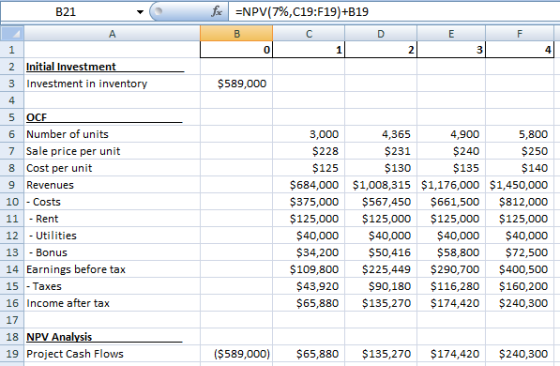Click the Select All corner button
Viewport: 560px width, 366px height.
pos(12,34)
